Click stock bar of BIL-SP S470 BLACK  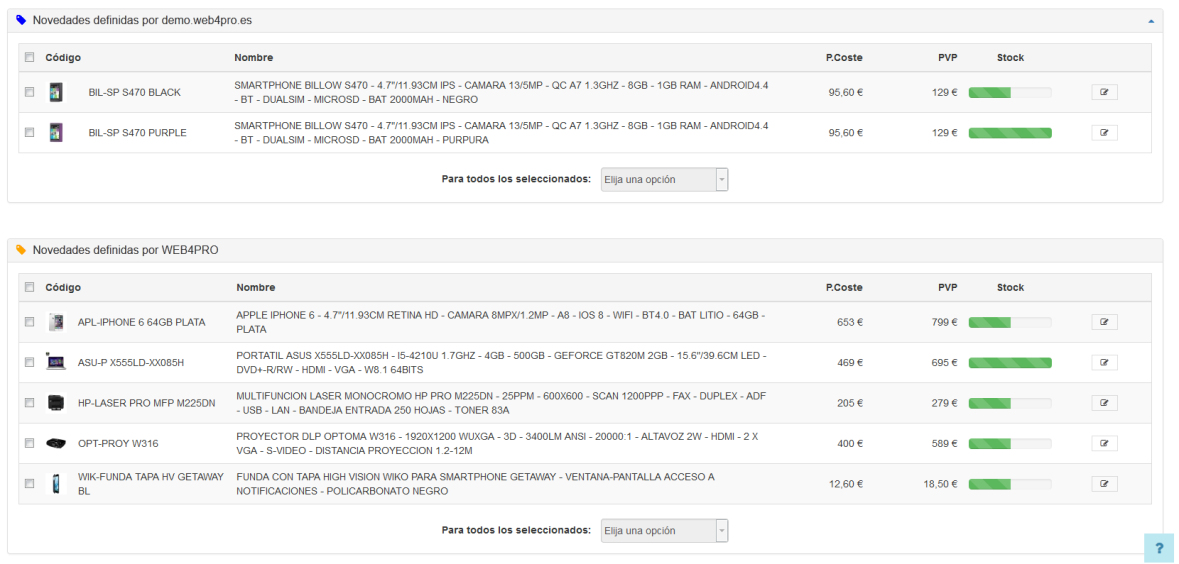pos(1010,92)
